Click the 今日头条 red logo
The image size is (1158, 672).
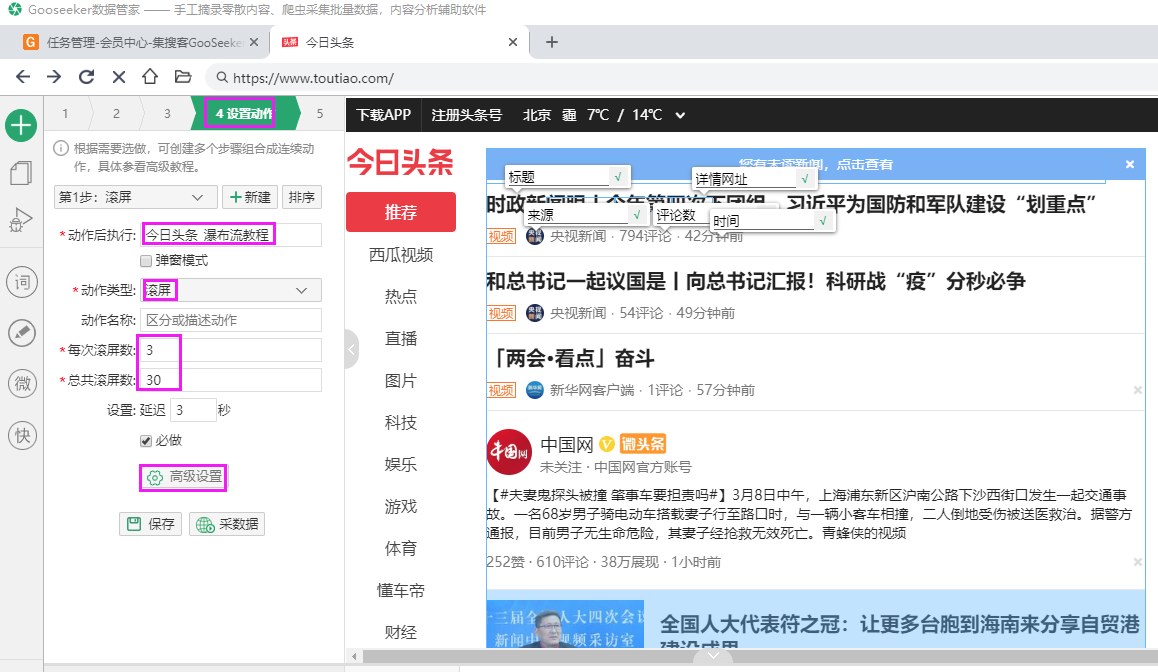click(400, 162)
